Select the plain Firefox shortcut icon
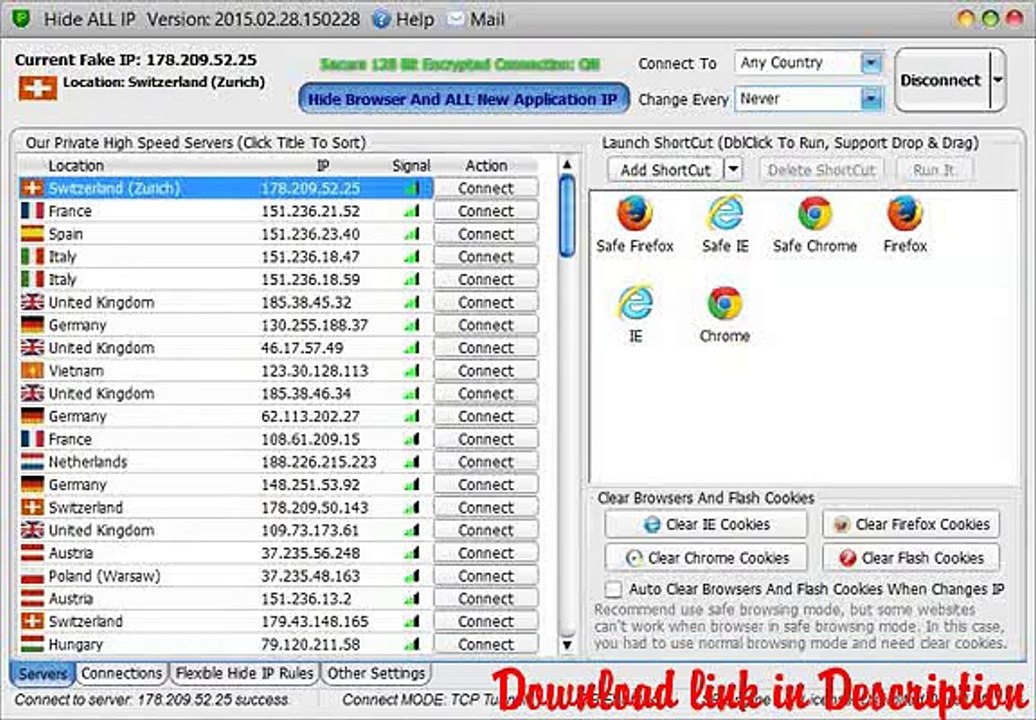 (905, 213)
